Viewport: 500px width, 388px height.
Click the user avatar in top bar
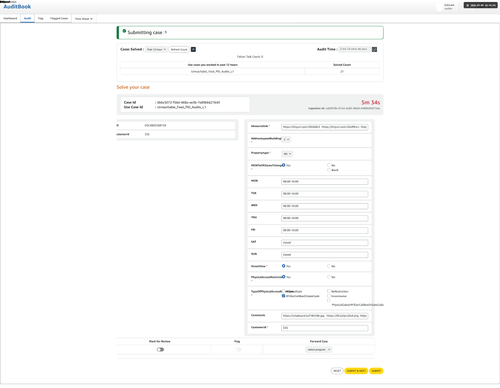[x=439, y=7]
